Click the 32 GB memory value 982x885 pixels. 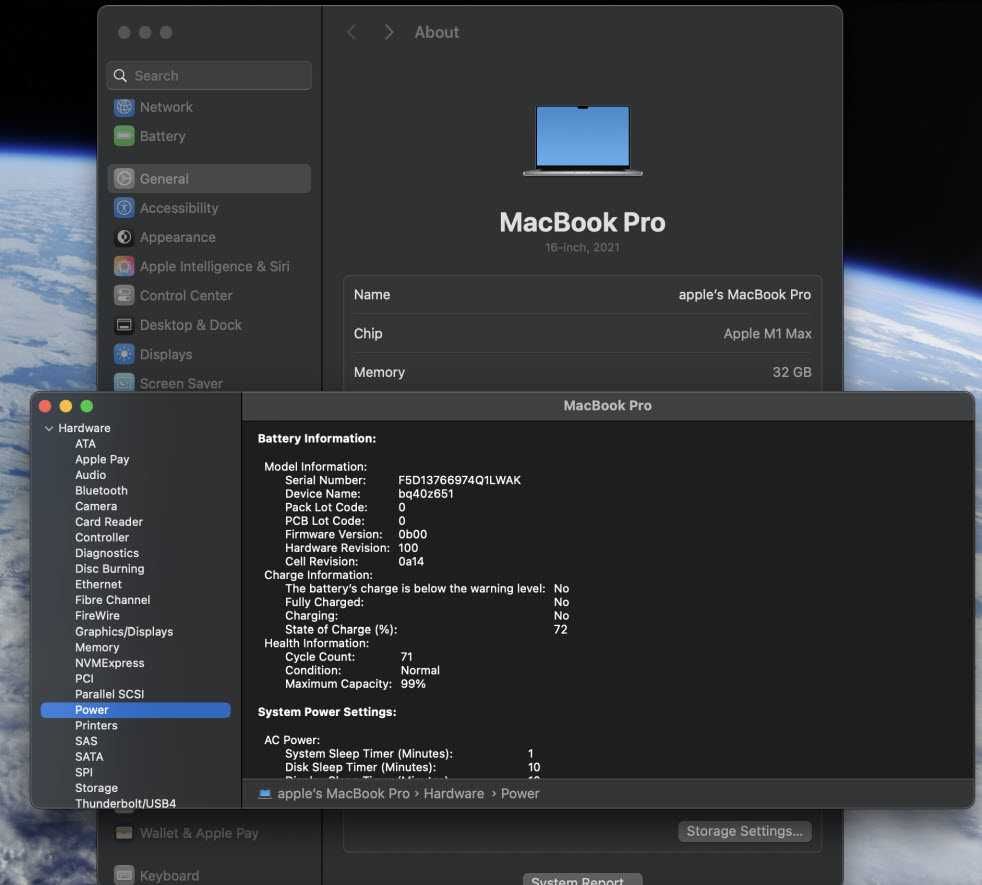[x=792, y=372]
